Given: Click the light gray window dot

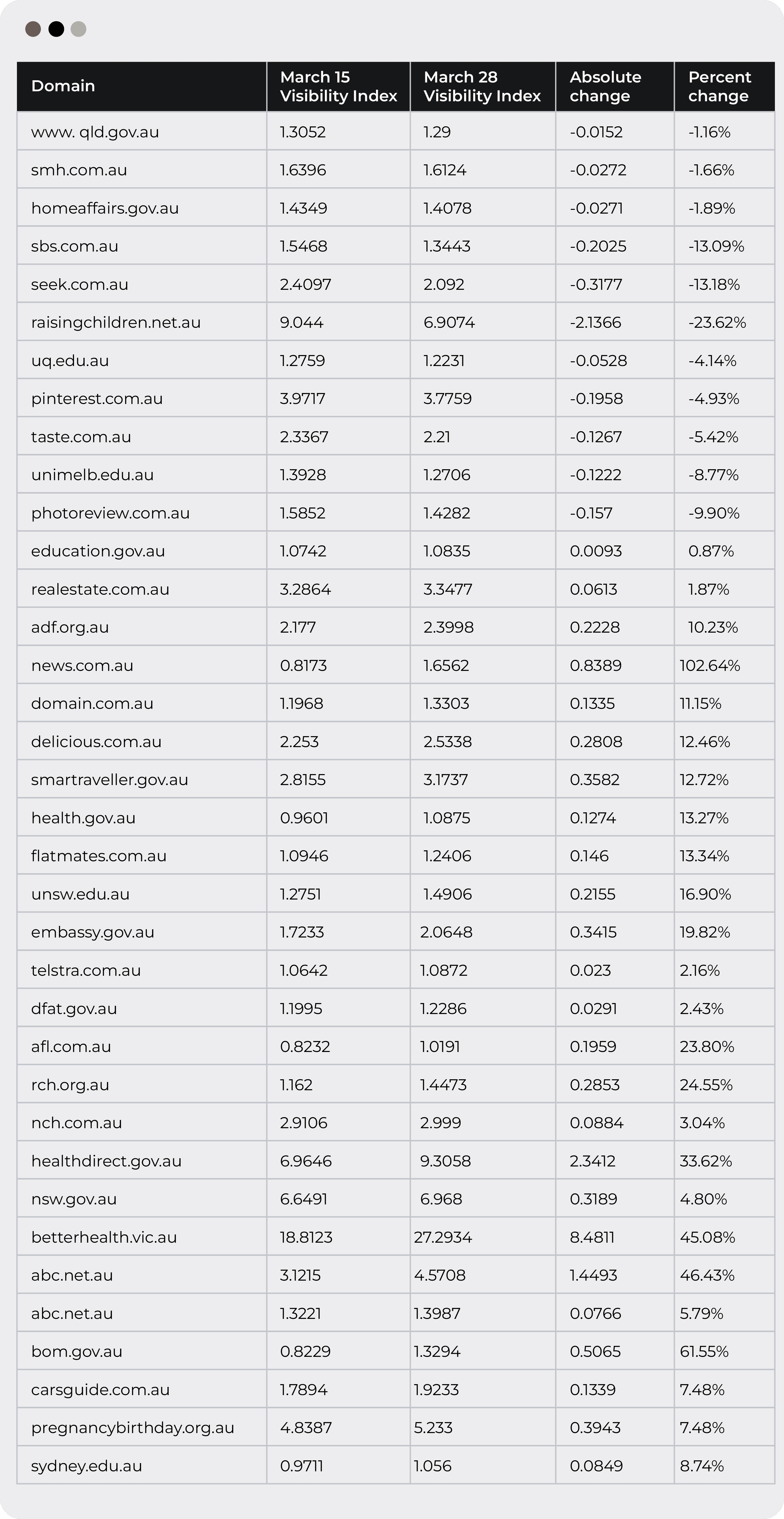Looking at the screenshot, I should pyautogui.click(x=78, y=29).
